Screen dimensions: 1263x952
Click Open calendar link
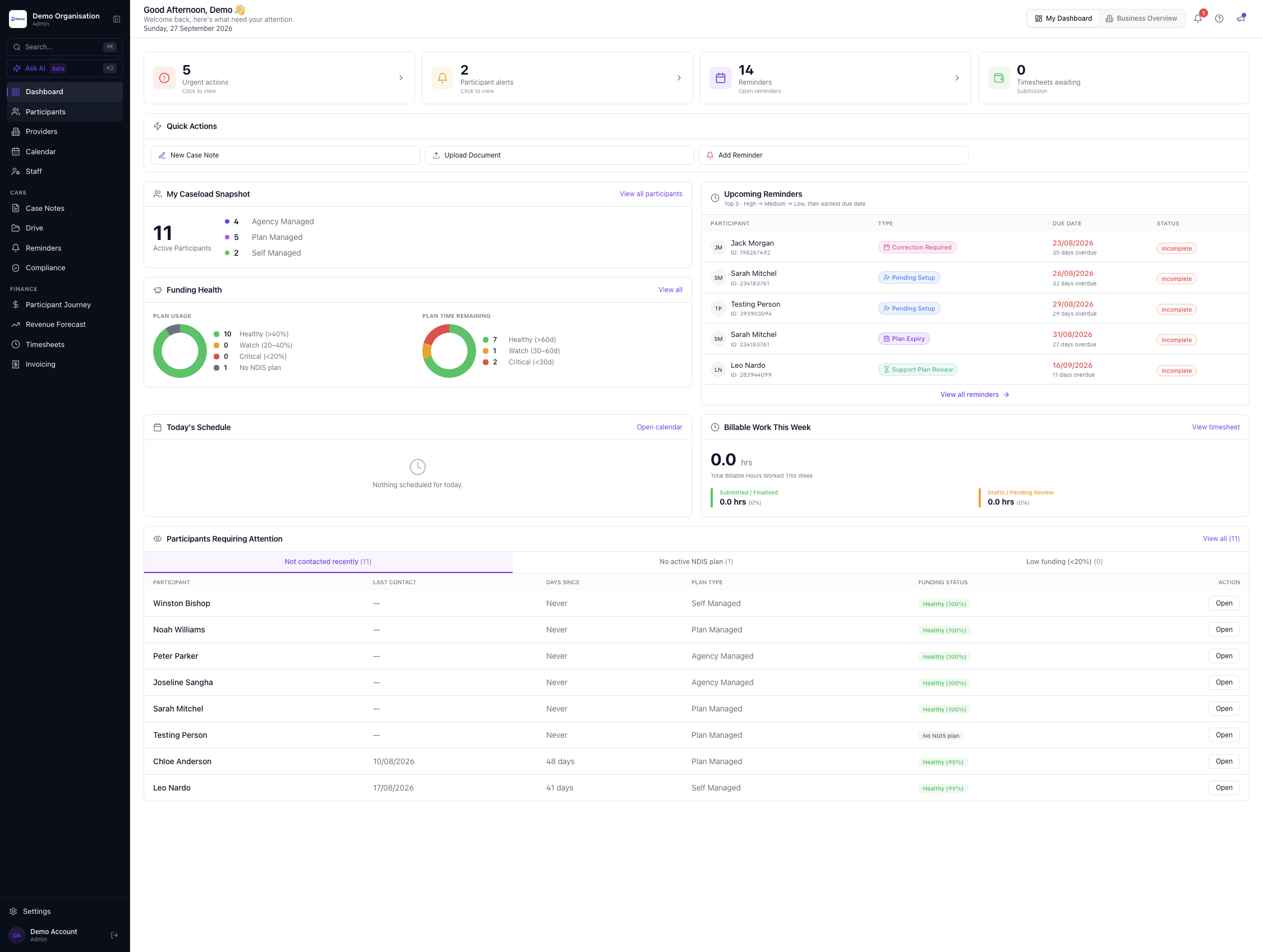[659, 427]
